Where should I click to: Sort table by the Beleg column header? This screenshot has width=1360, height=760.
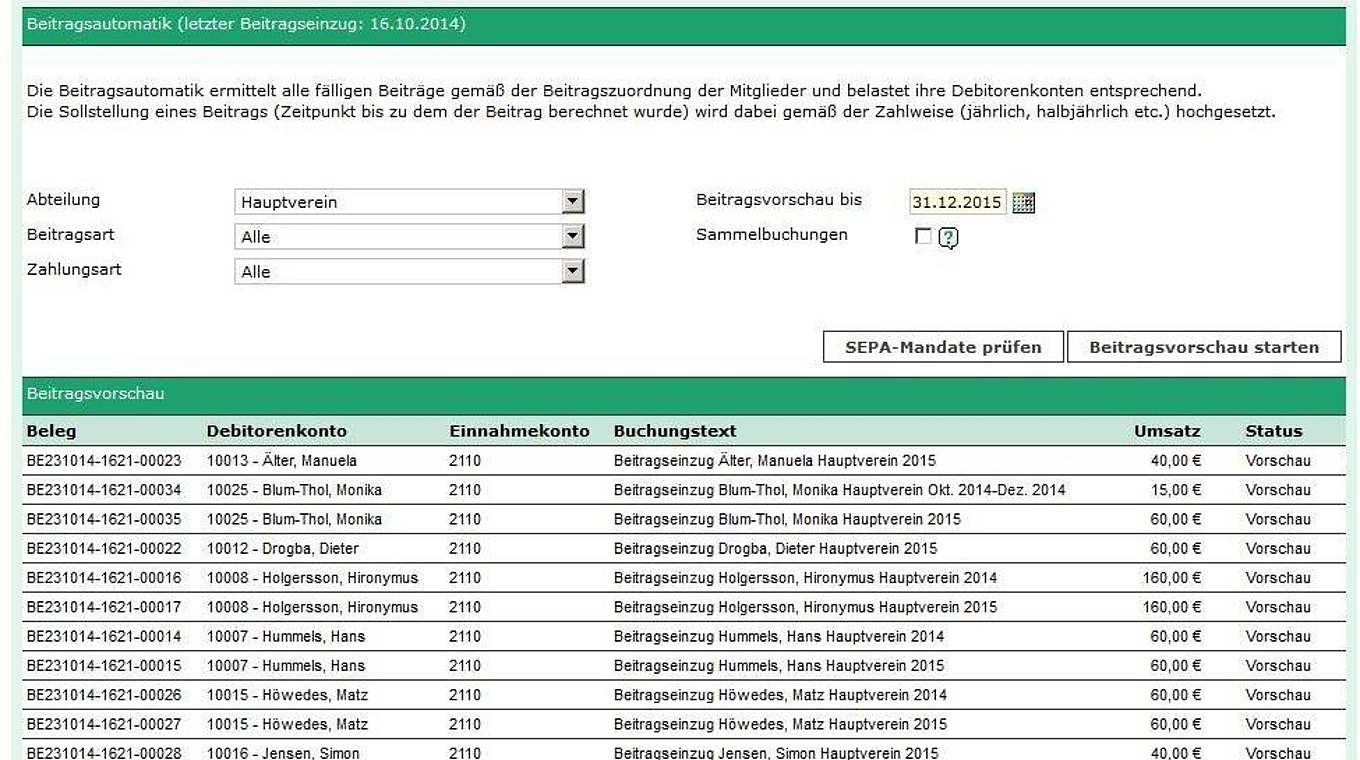51,431
